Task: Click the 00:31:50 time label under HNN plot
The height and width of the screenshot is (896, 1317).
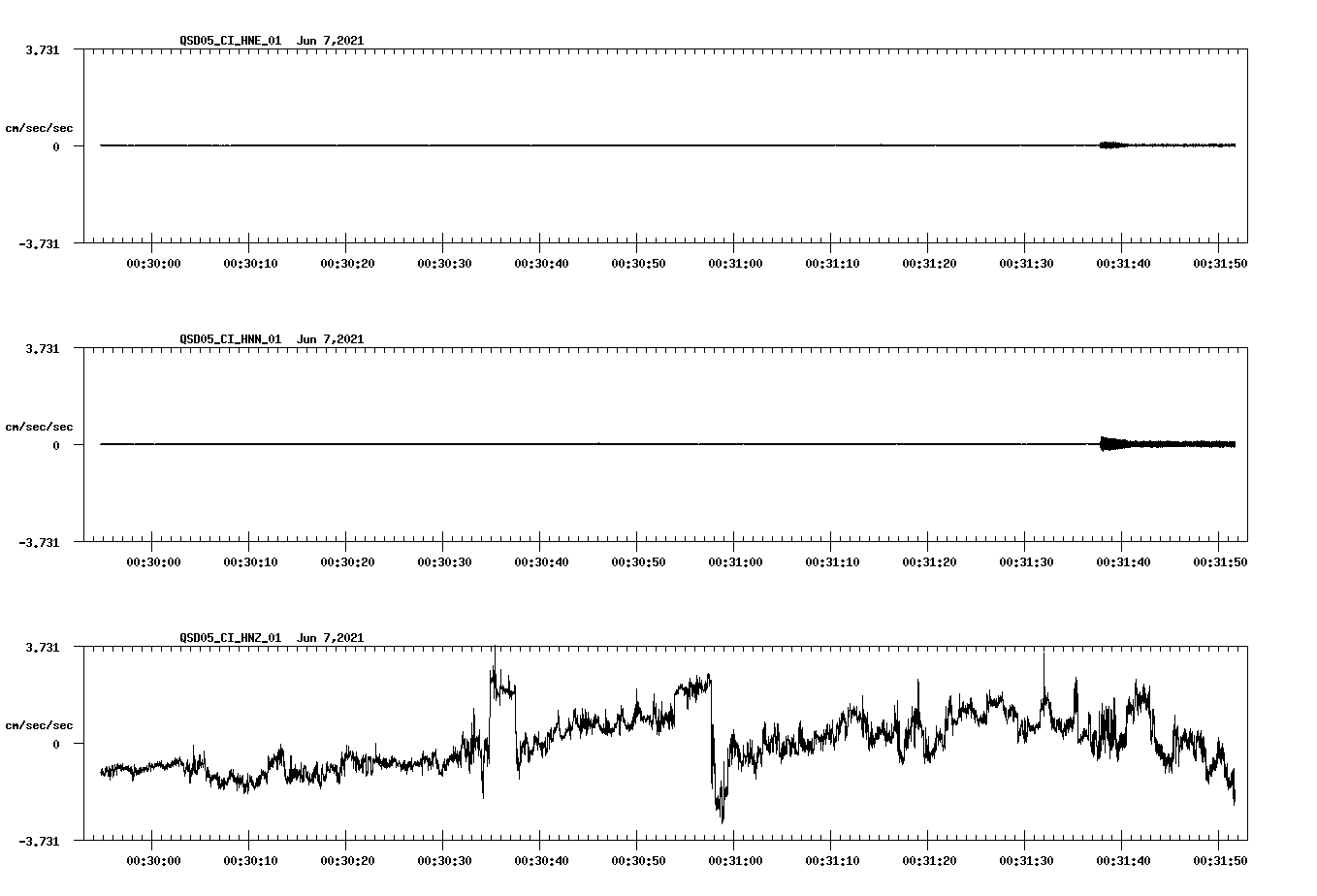Action: (1220, 562)
